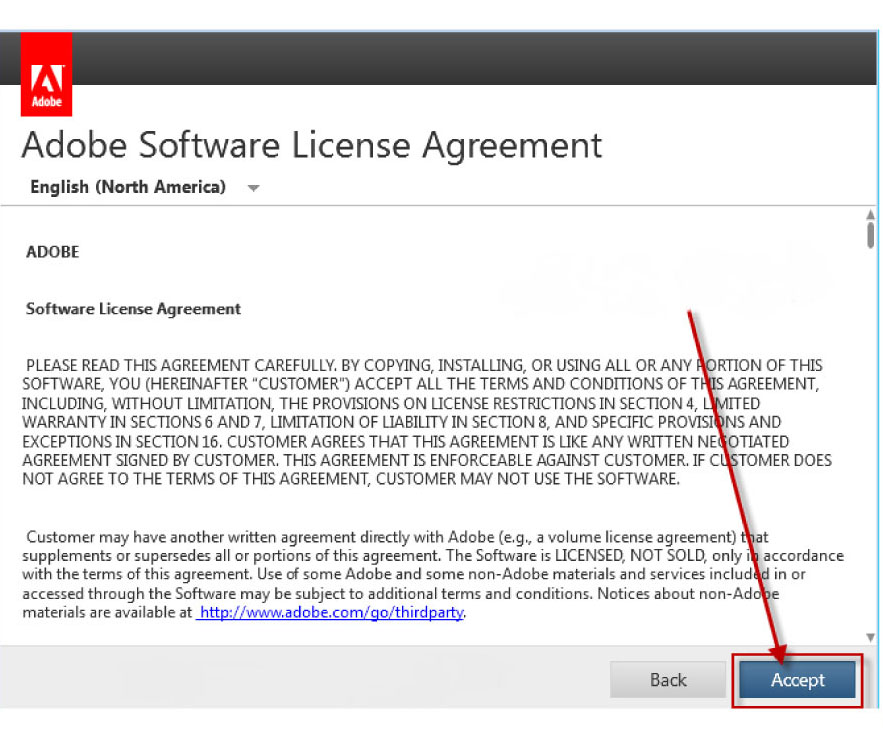883x735 pixels.
Task: Click the empty scrollbar track below thumb
Action: (871, 439)
